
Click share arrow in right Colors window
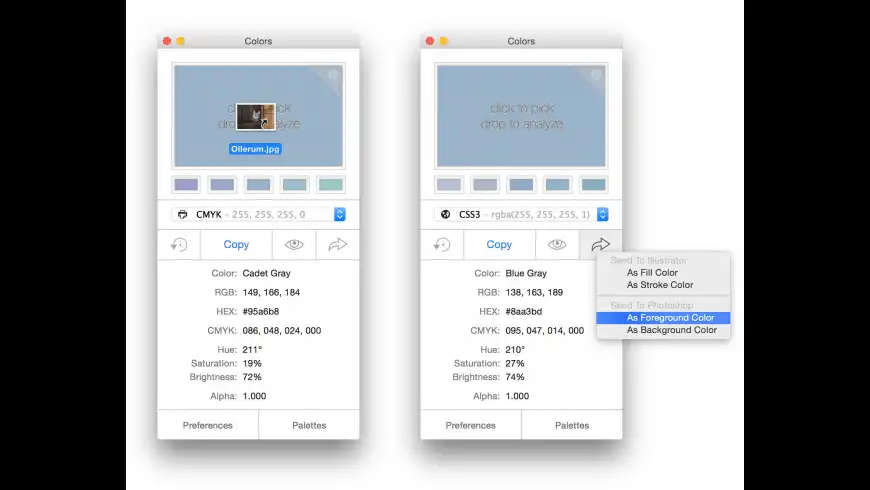point(600,245)
